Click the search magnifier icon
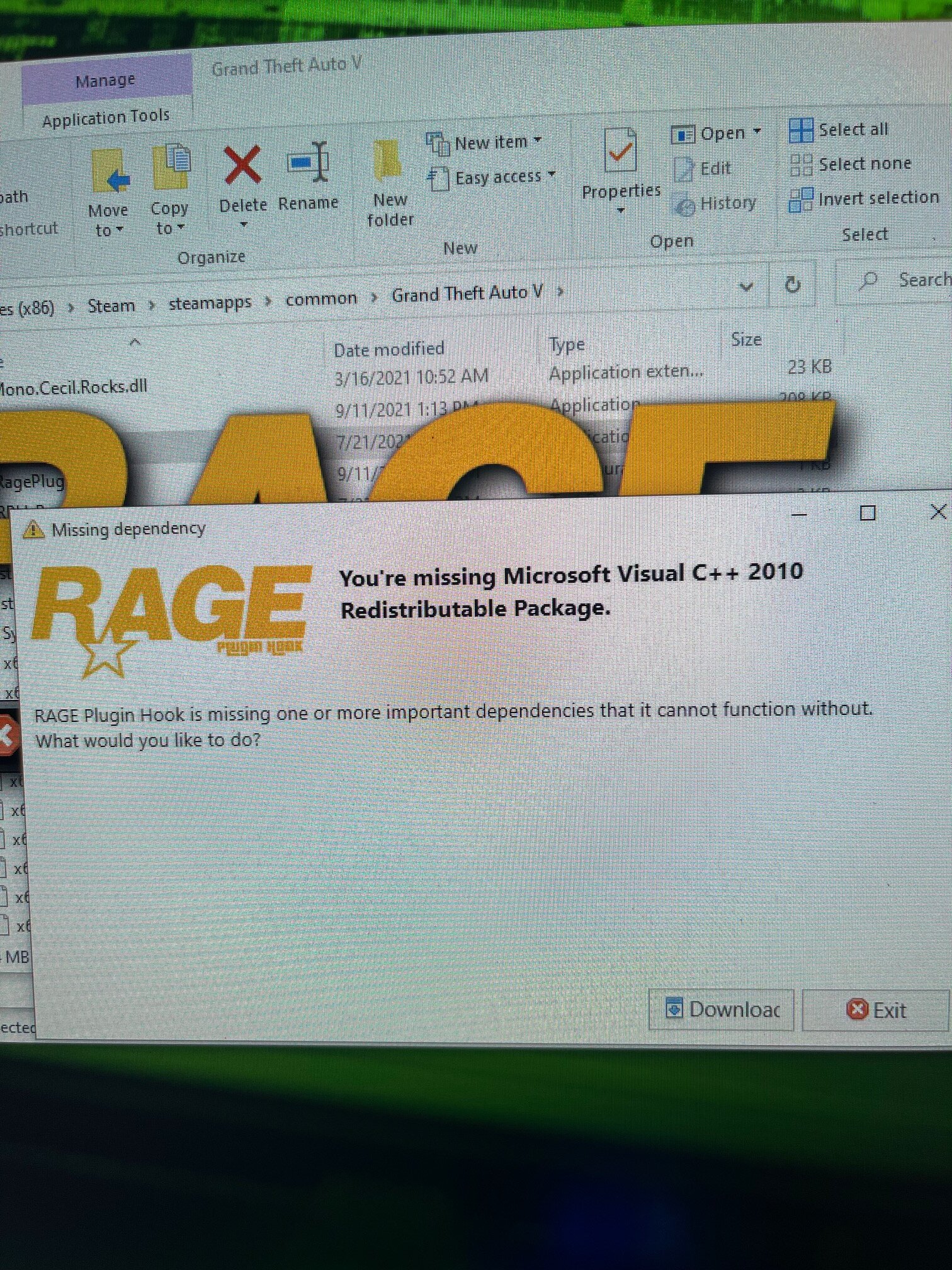The height and width of the screenshot is (1270, 952). pos(868,281)
